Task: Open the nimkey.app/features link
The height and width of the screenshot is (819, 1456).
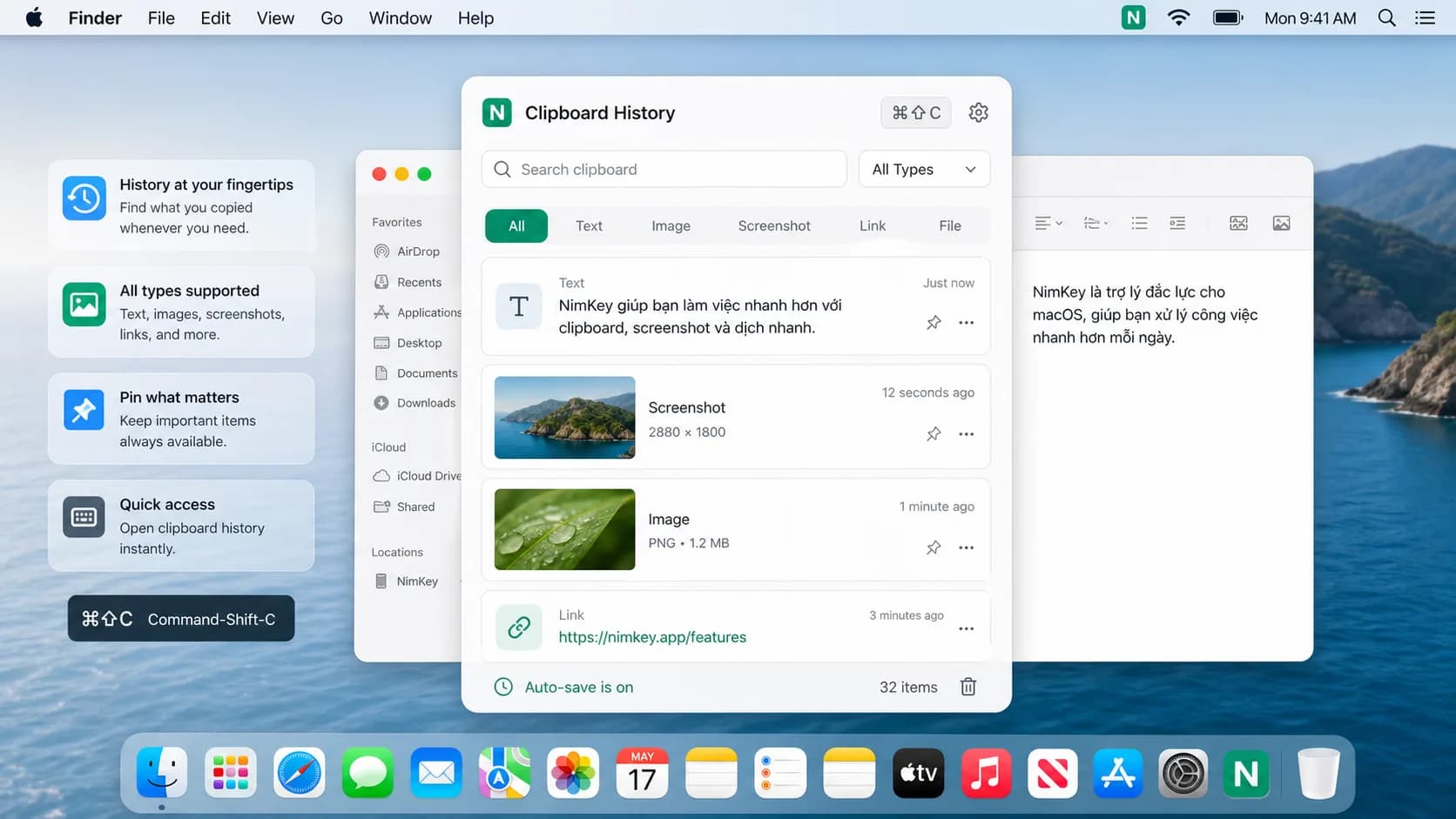Action: (652, 637)
